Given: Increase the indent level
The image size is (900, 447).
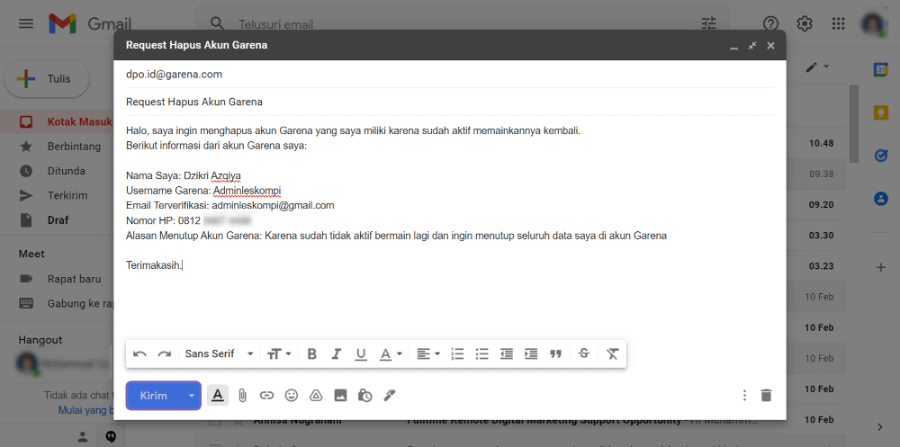Looking at the screenshot, I should pos(531,354).
